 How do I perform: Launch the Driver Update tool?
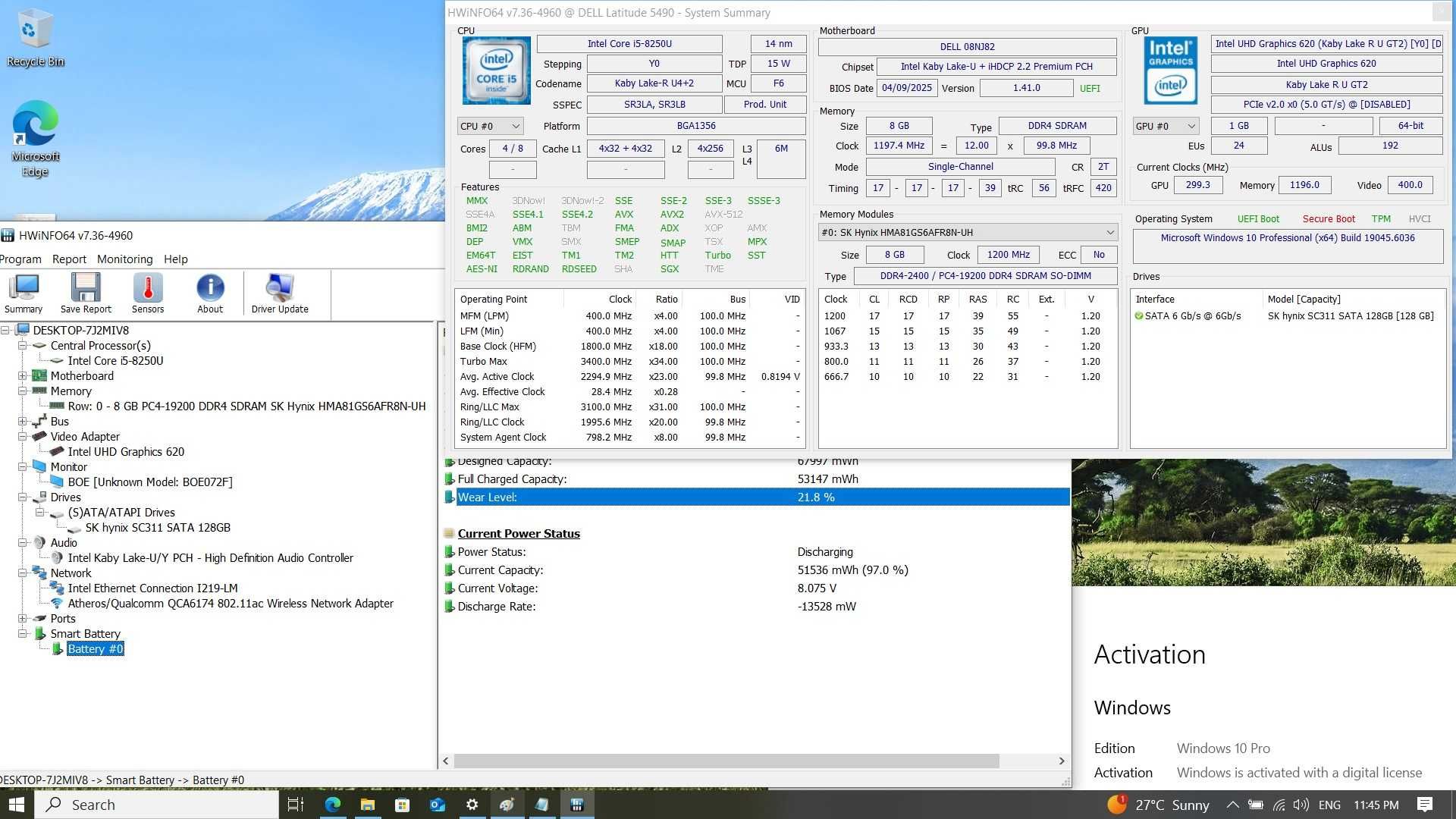tap(280, 293)
